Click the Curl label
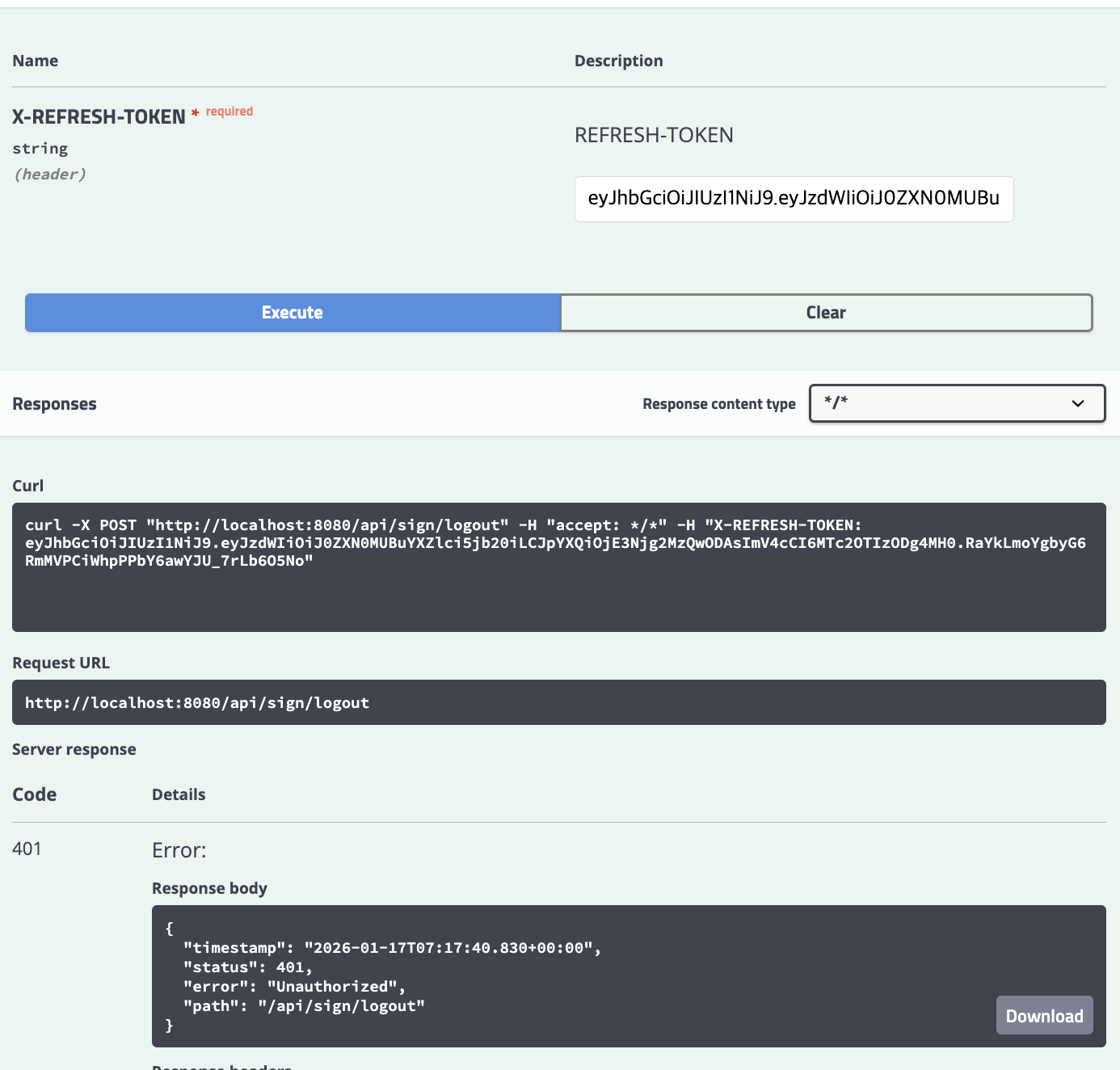The width and height of the screenshot is (1120, 1070). pos(28,486)
